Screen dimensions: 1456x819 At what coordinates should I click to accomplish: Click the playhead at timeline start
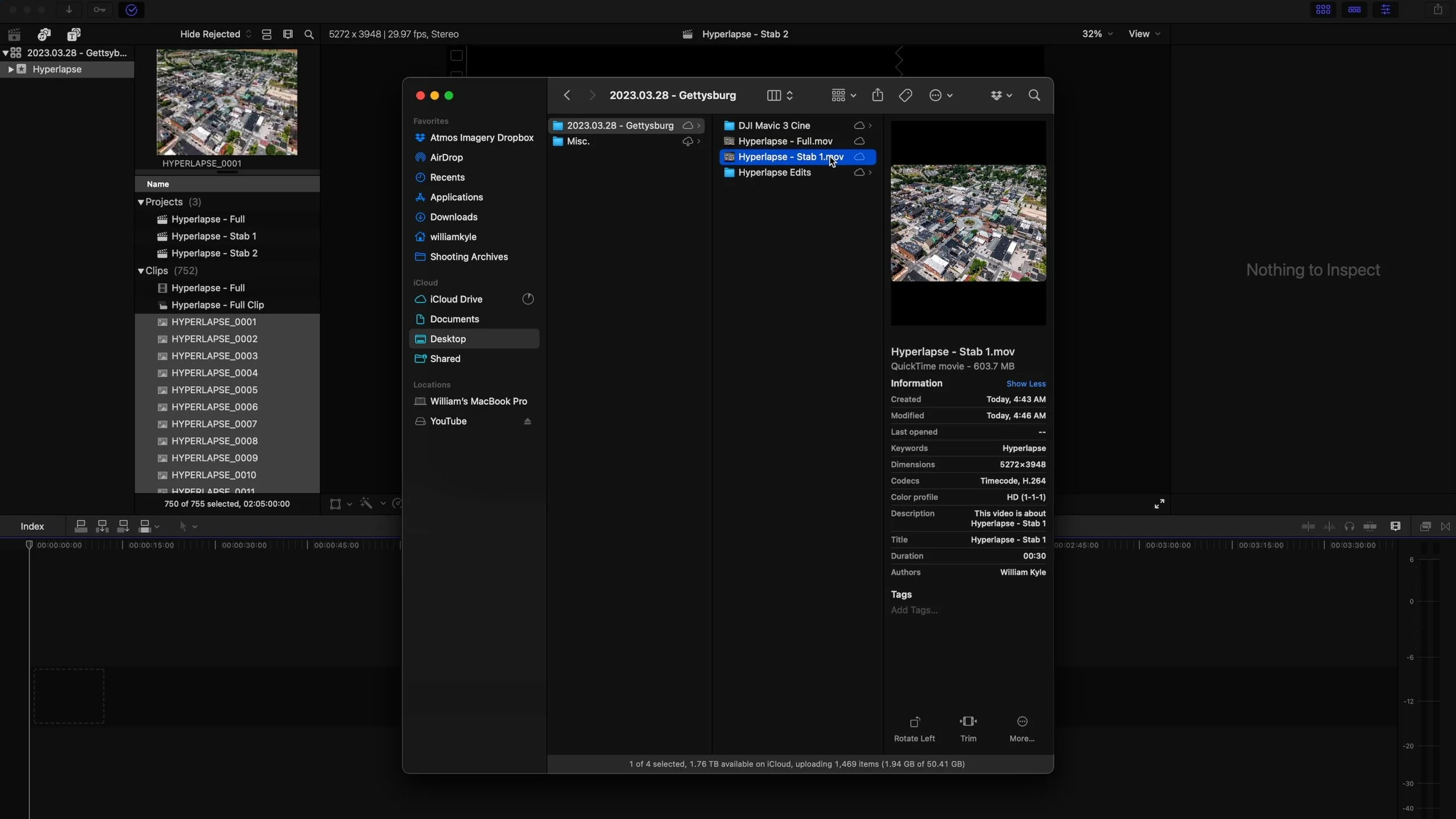[29, 545]
